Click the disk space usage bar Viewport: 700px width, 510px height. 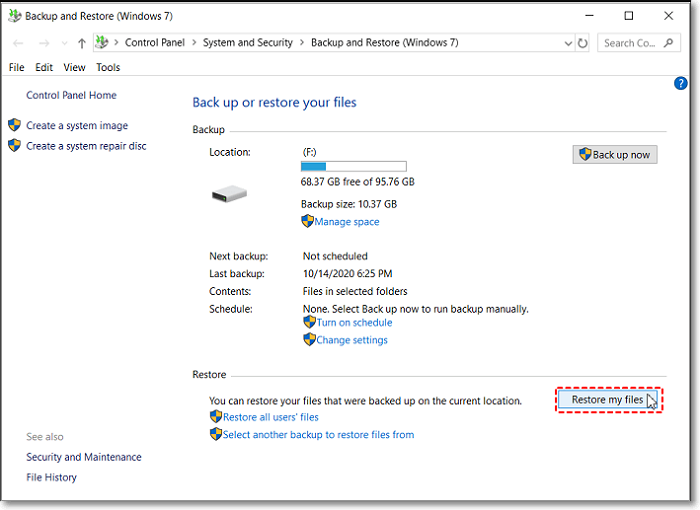pyautogui.click(x=353, y=167)
